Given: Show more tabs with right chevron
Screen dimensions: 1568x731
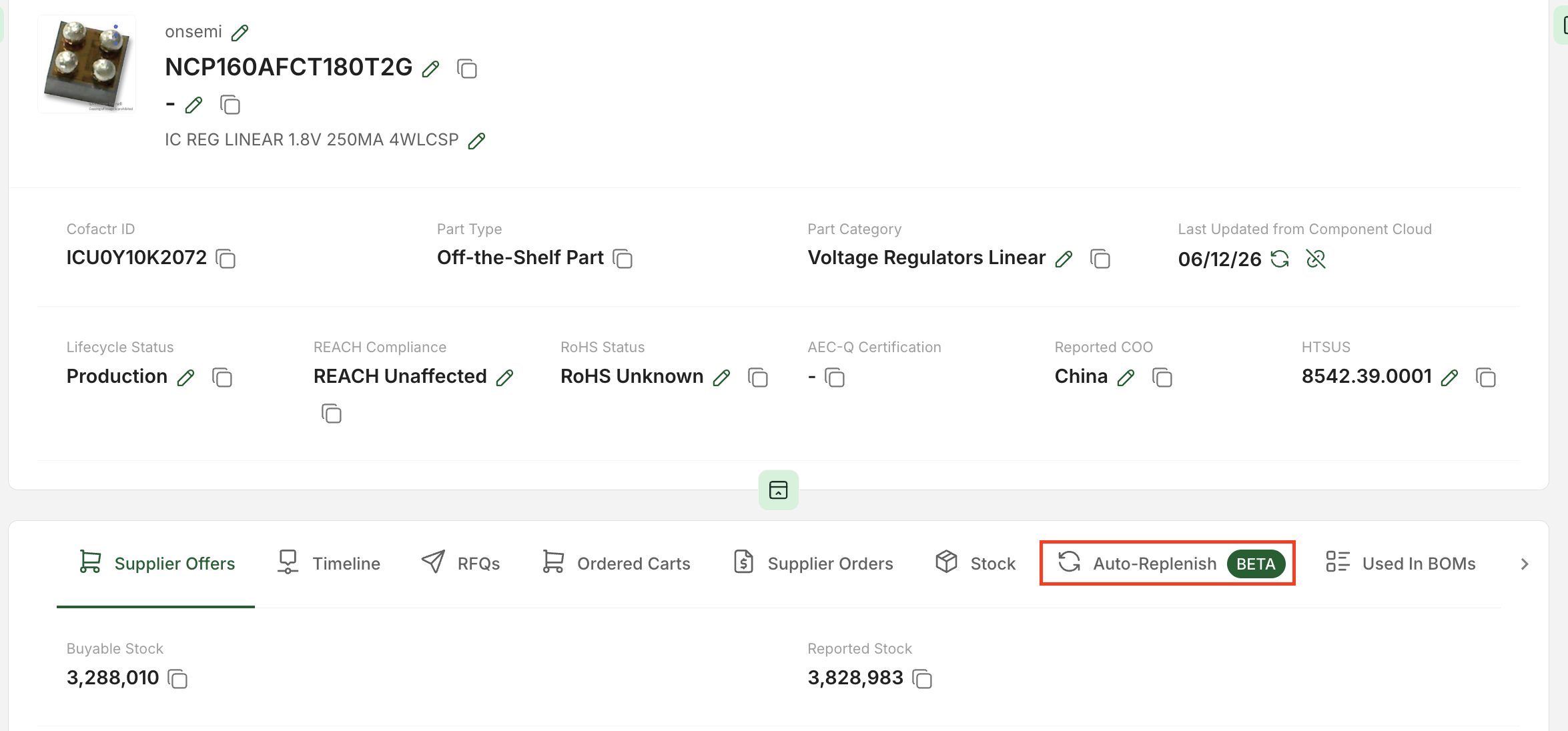Looking at the screenshot, I should [x=1525, y=564].
